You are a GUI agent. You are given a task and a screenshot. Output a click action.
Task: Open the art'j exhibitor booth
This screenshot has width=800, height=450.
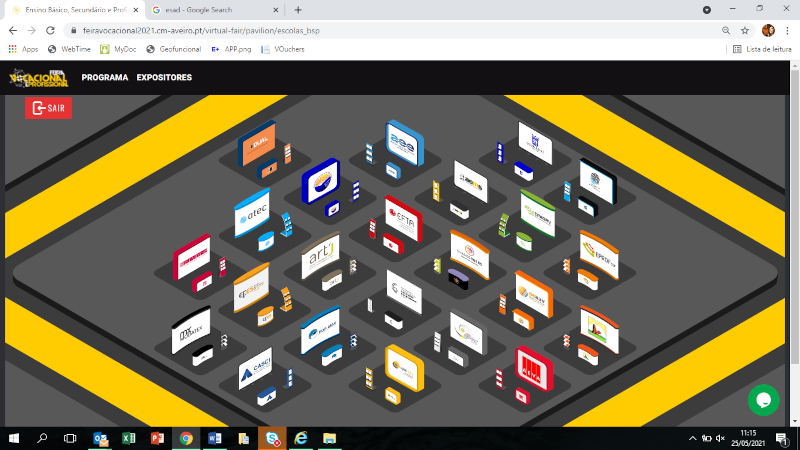(x=320, y=256)
